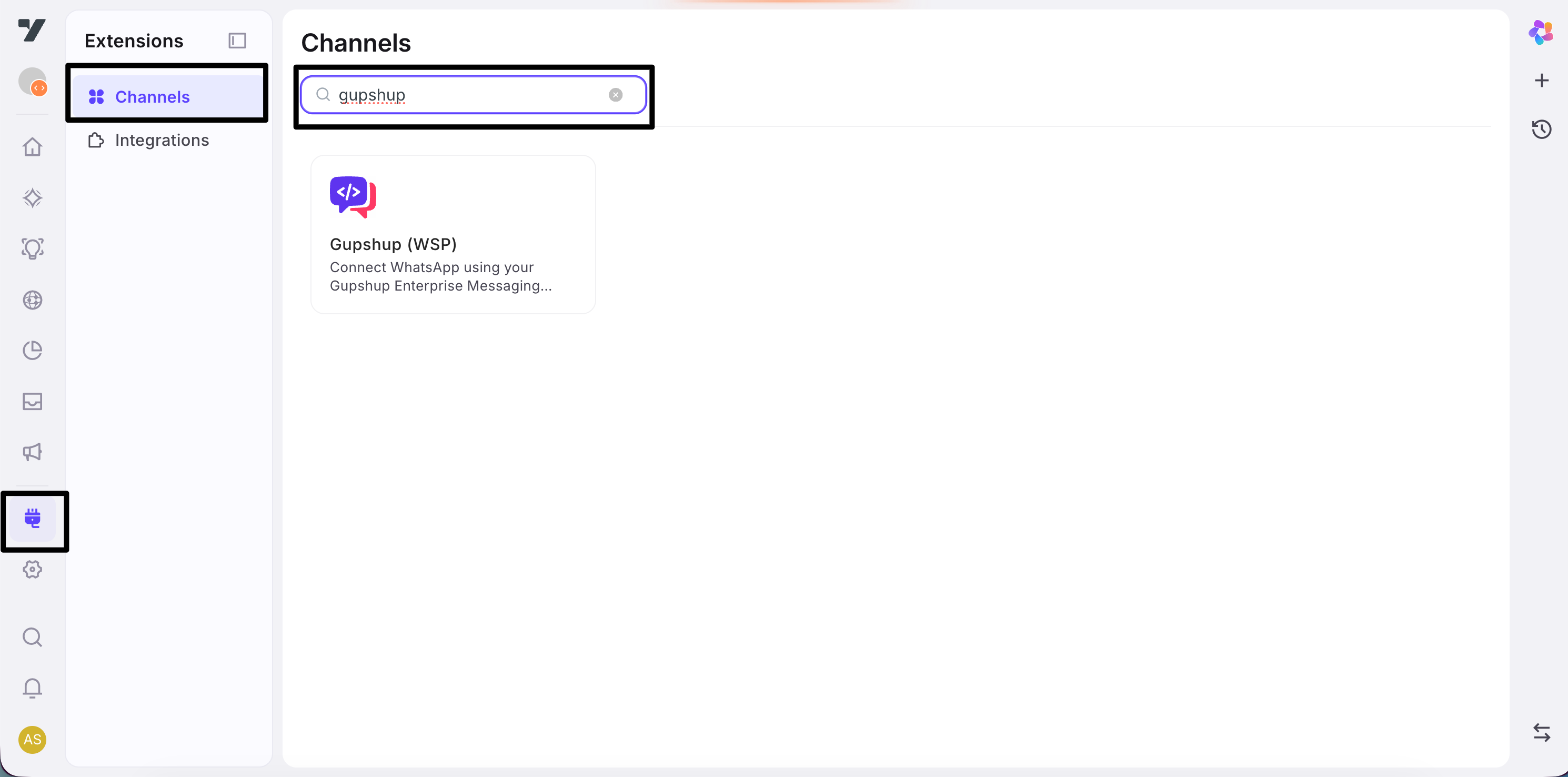Image resolution: width=1568 pixels, height=777 pixels.
Task: Select the plug Extensions sidebar icon
Action: coord(32,518)
